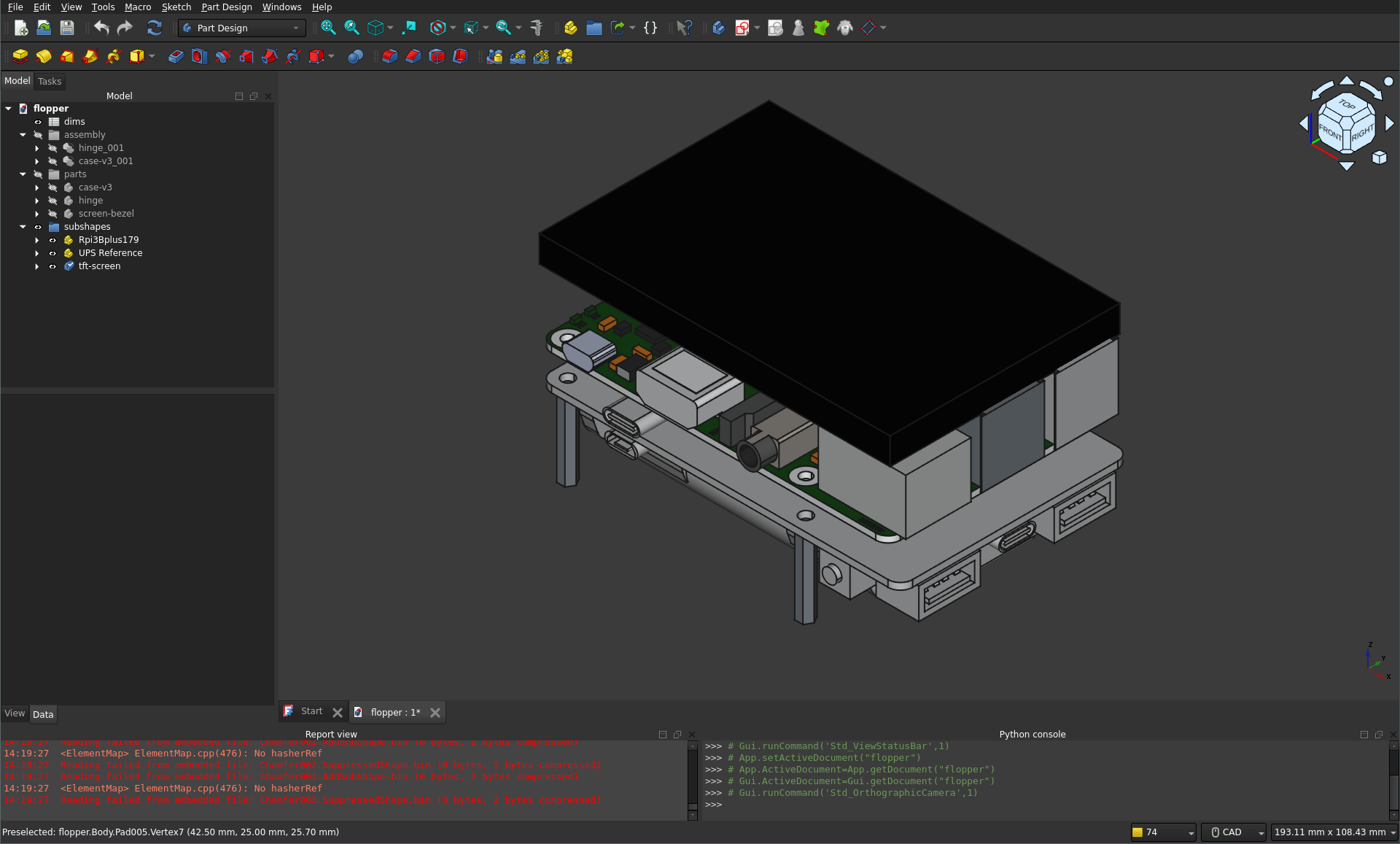
Task: Expand the tft-screen body
Action: coord(37,266)
